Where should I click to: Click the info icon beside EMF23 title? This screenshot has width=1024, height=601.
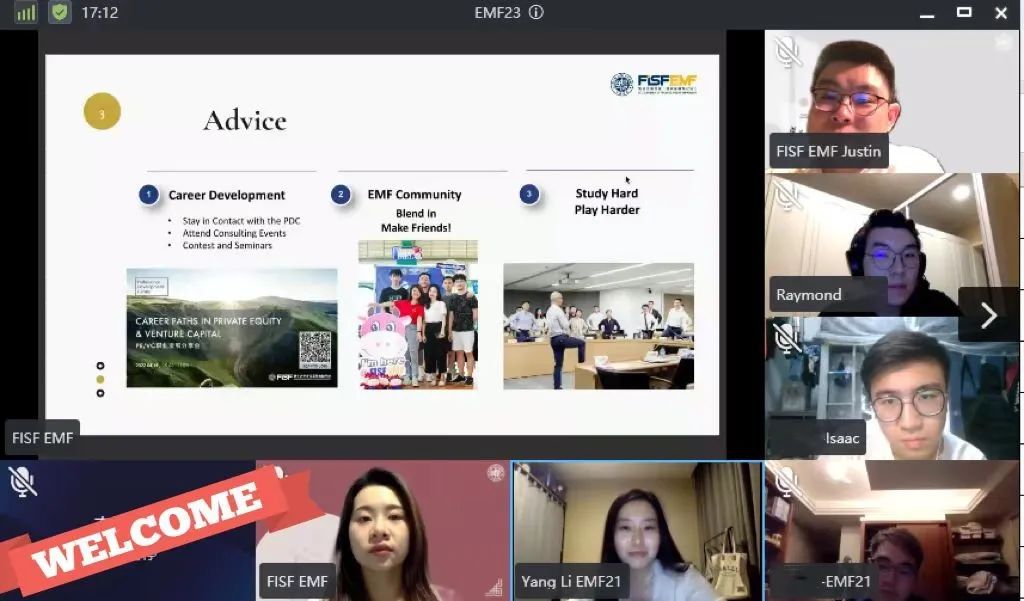[x=536, y=13]
